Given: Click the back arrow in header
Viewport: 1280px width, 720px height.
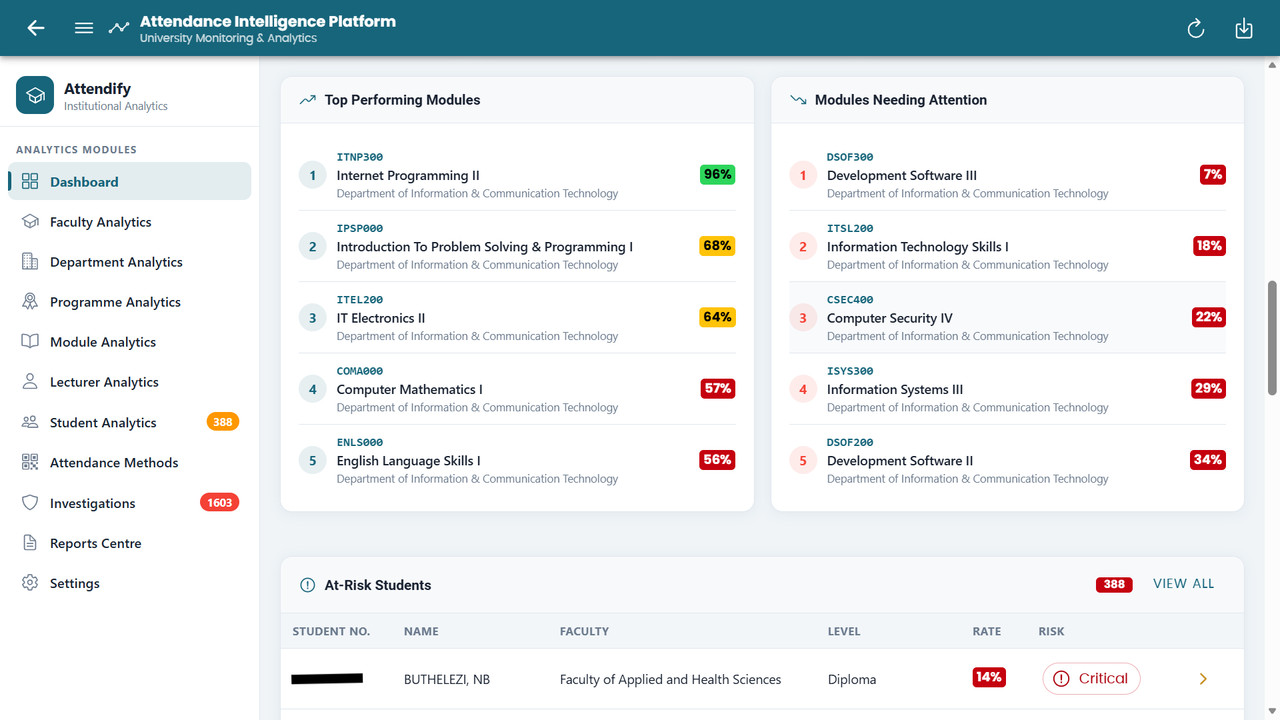Looking at the screenshot, I should [36, 28].
